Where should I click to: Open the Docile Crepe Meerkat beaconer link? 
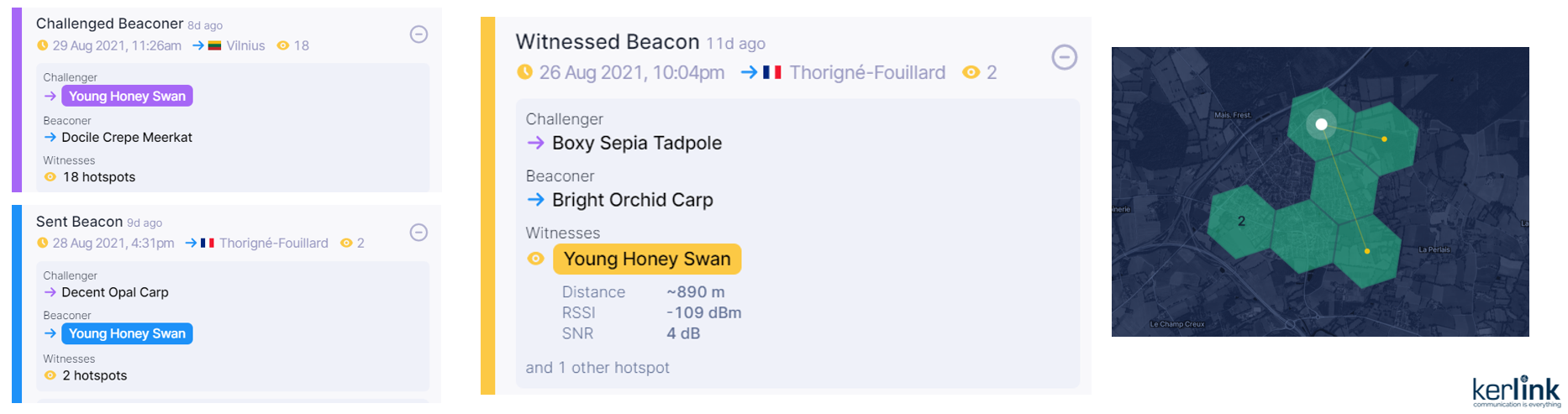(127, 137)
